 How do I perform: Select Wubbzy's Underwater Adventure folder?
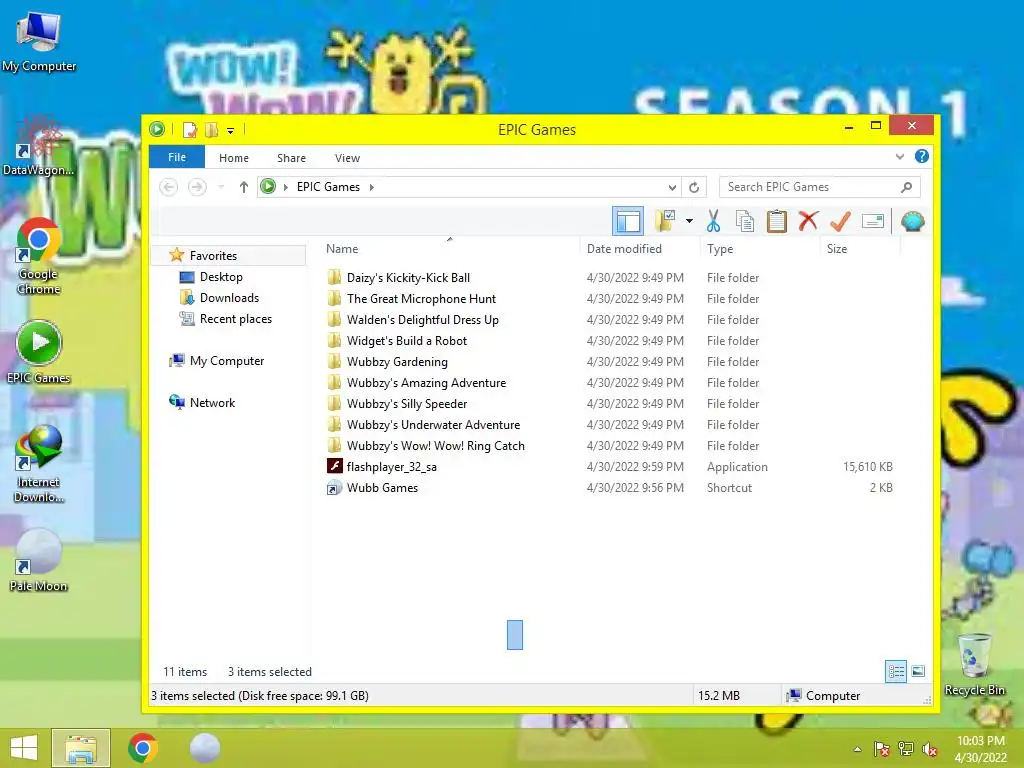click(x=434, y=424)
